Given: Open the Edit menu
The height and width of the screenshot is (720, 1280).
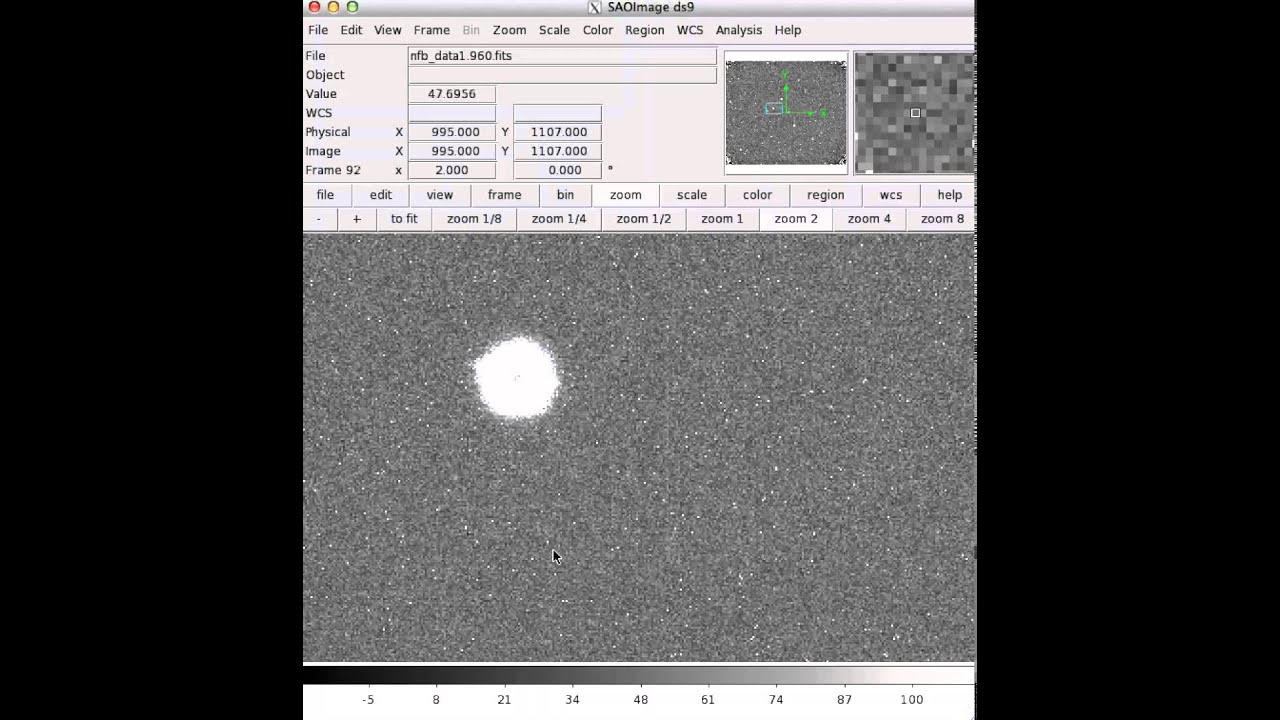Looking at the screenshot, I should 351,30.
